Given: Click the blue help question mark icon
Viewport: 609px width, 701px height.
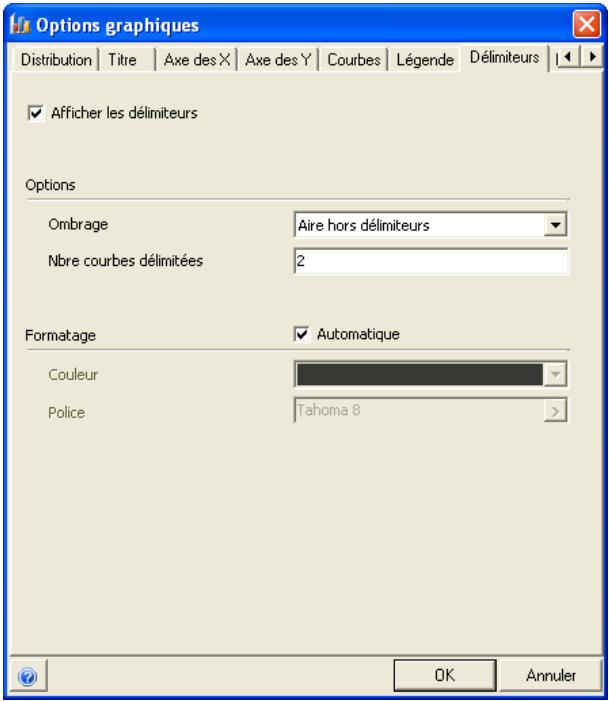Looking at the screenshot, I should tap(28, 676).
